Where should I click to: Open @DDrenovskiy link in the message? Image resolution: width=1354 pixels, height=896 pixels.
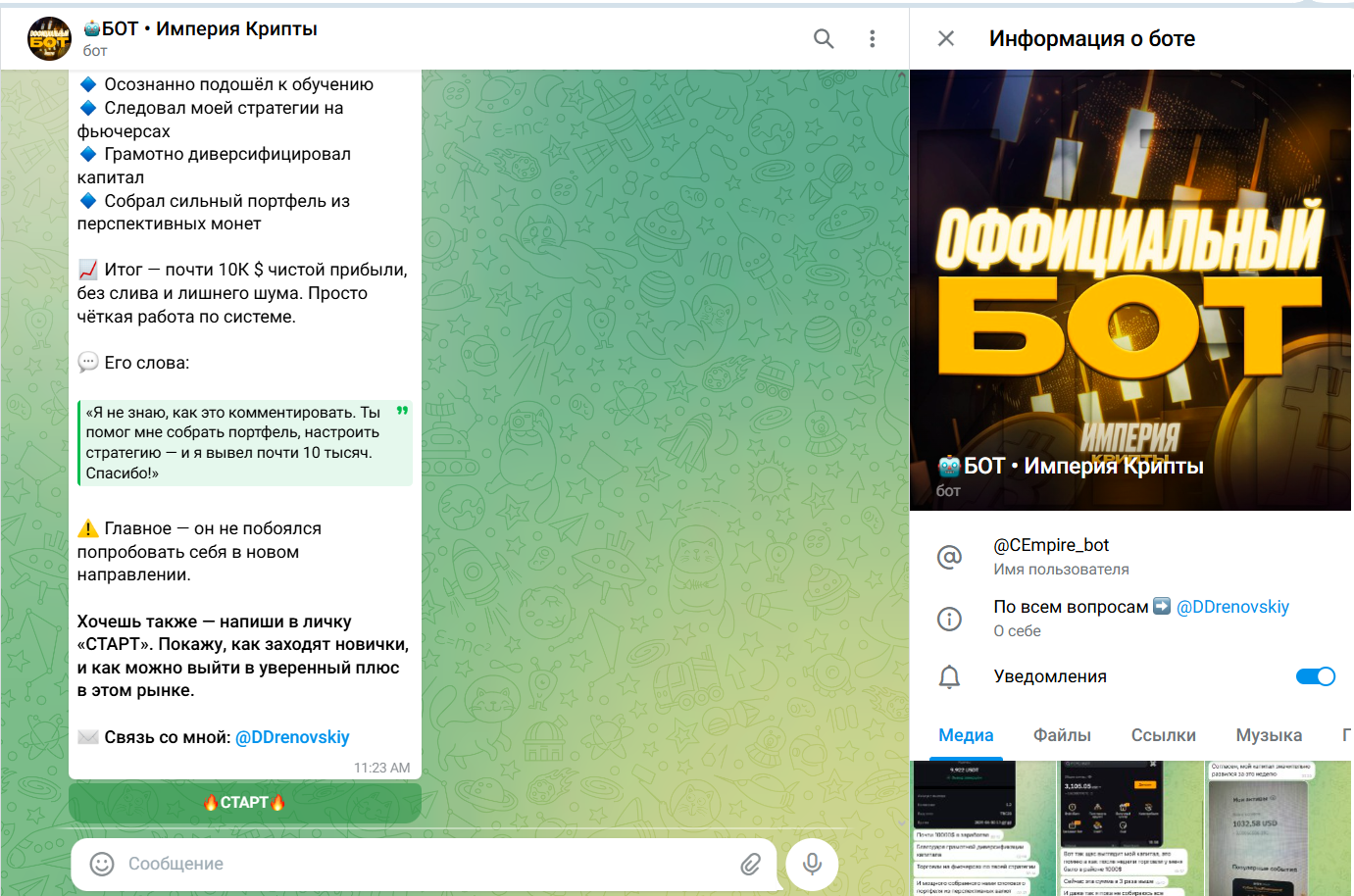tap(292, 737)
